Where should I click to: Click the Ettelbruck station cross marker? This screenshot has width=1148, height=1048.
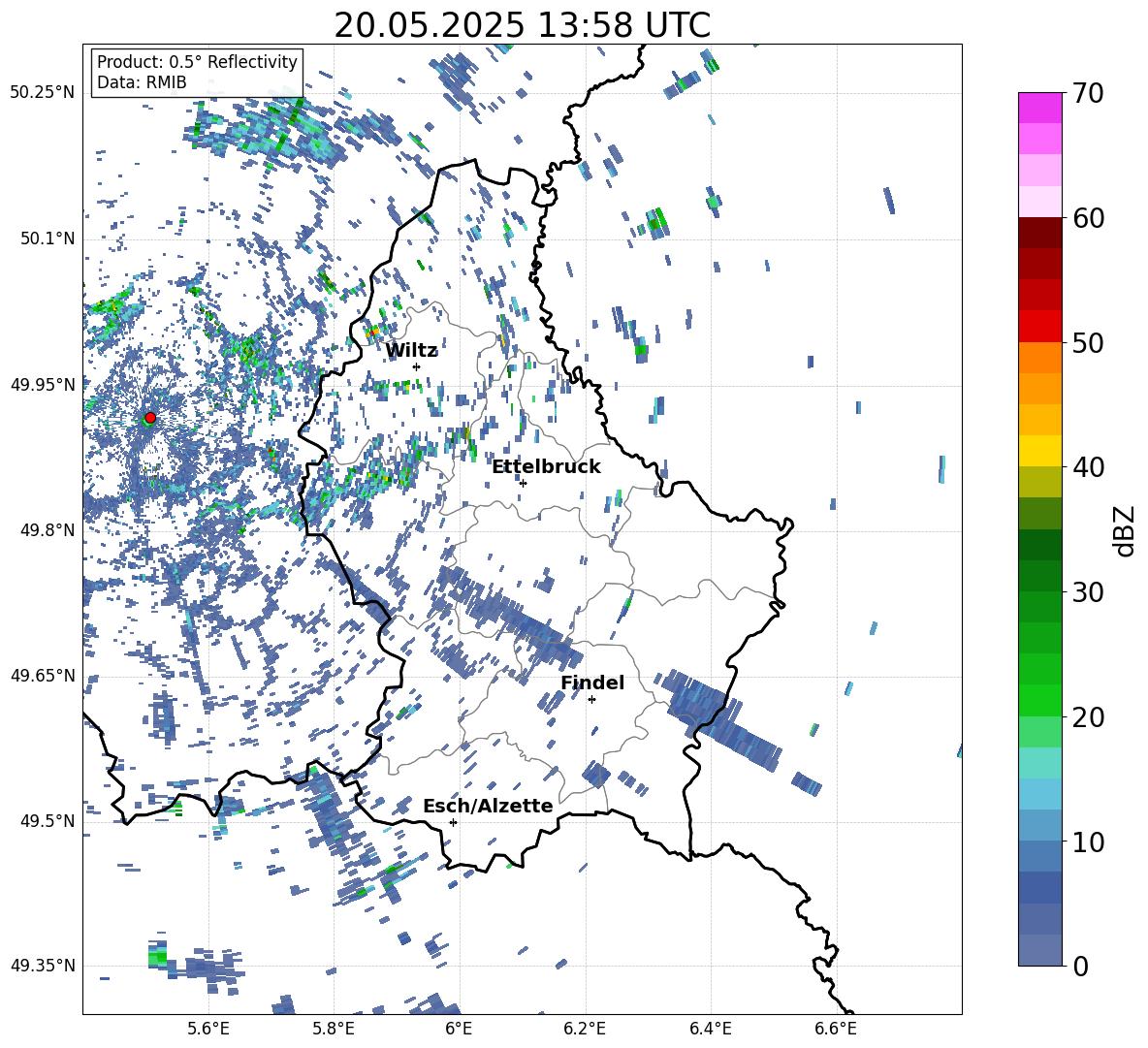pos(523,483)
